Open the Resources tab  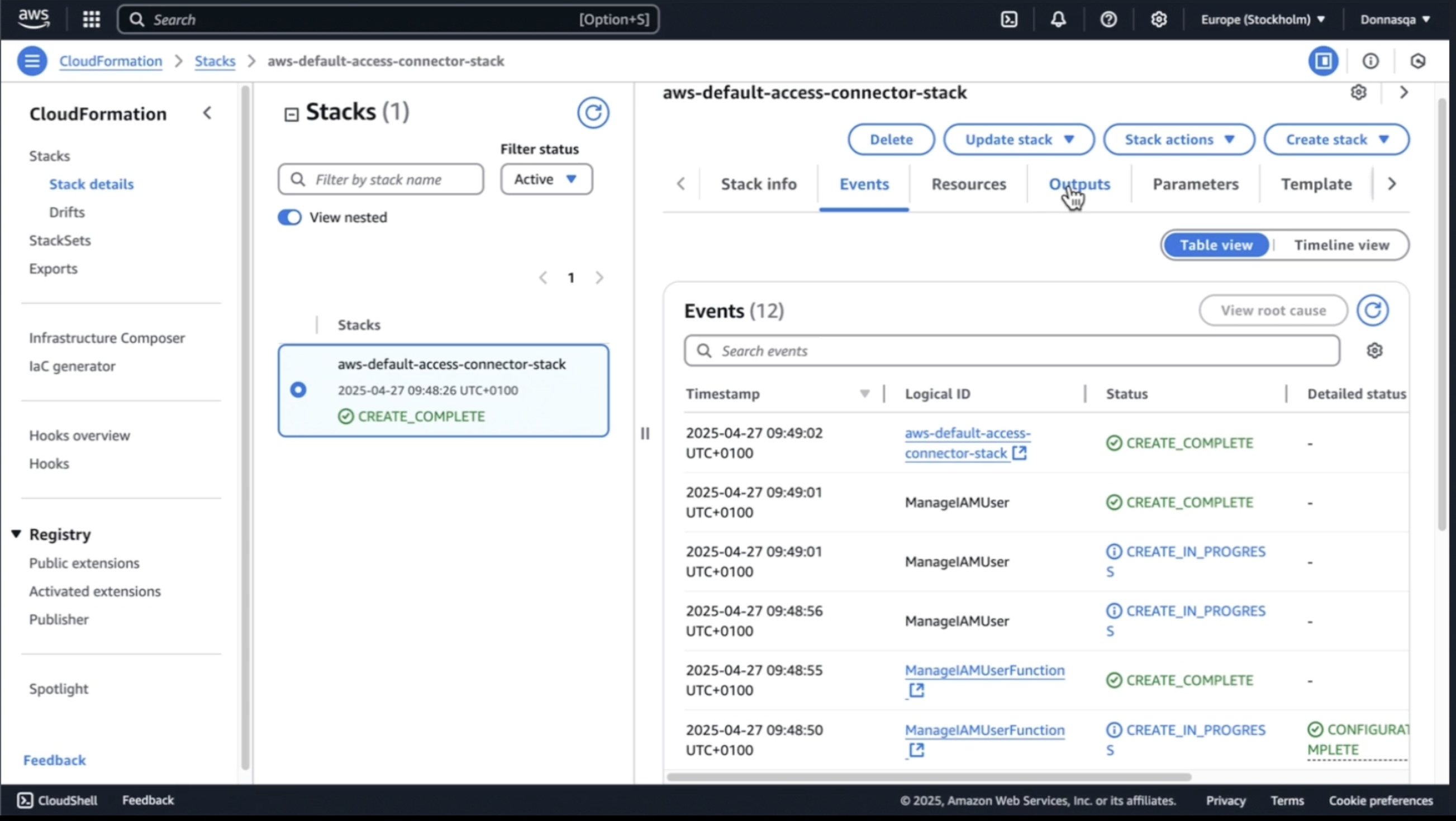(968, 184)
